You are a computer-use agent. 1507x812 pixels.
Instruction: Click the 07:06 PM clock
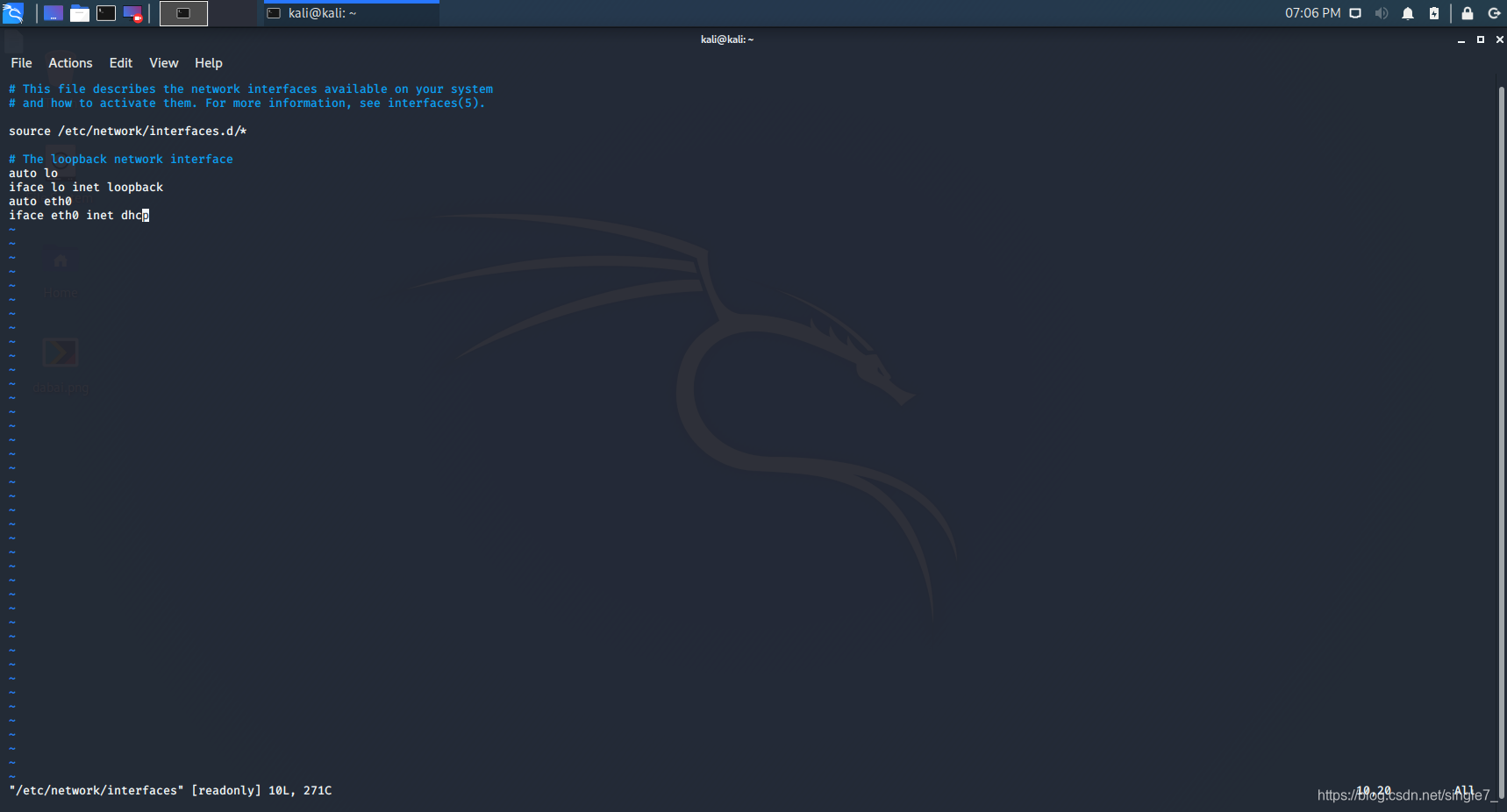1312,13
